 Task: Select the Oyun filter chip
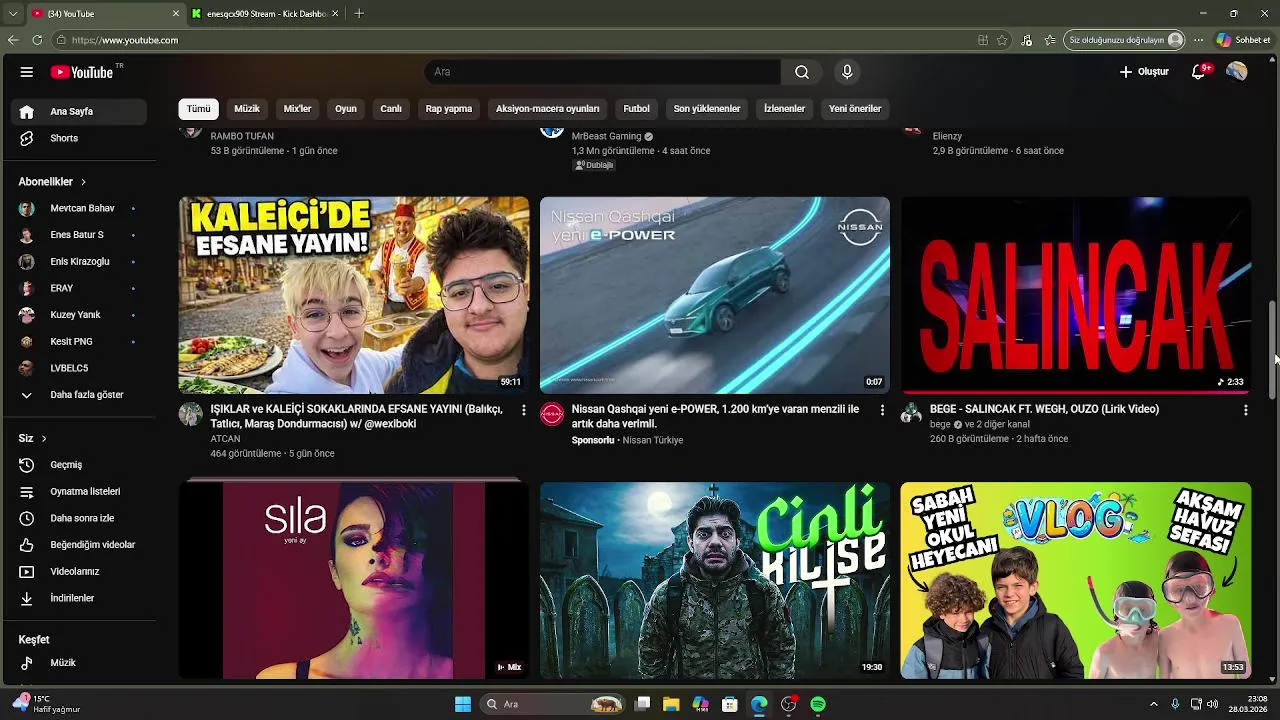pos(346,109)
